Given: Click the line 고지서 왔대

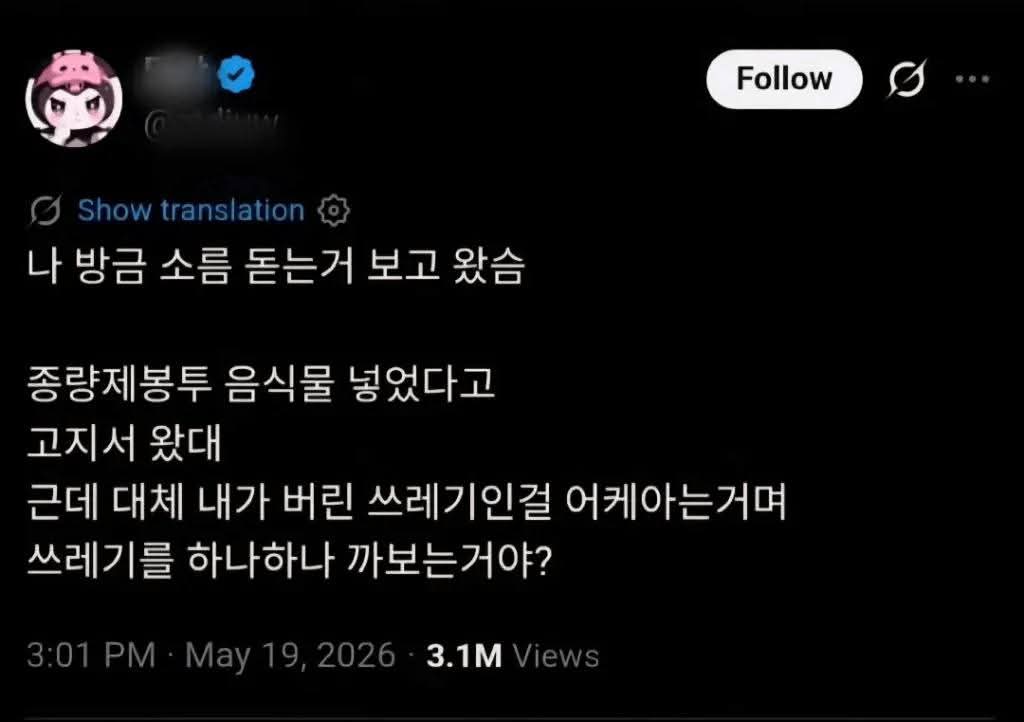Looking at the screenshot, I should point(124,443).
